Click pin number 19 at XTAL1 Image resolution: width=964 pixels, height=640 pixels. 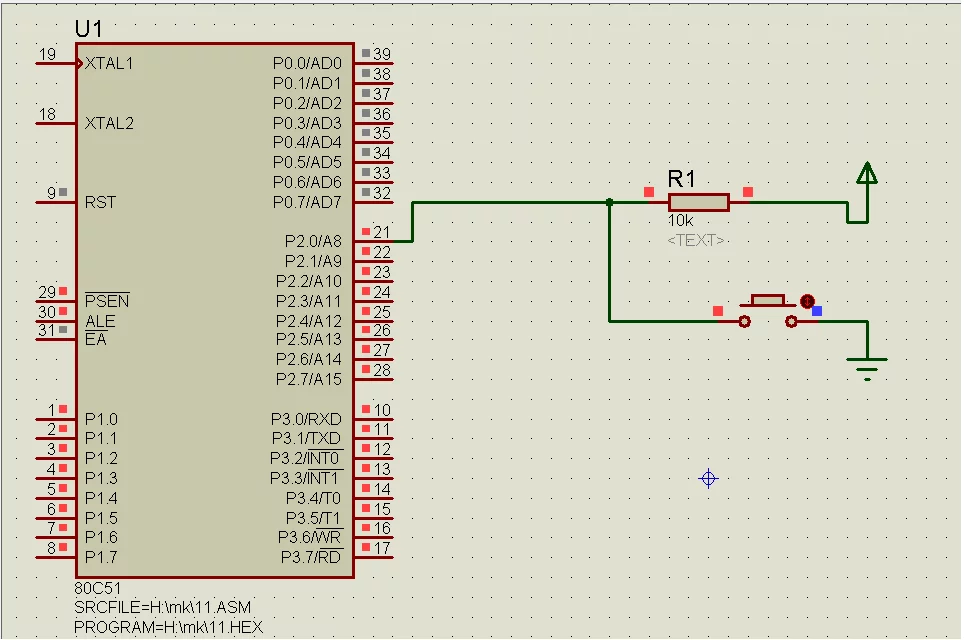pyautogui.click(x=47, y=54)
